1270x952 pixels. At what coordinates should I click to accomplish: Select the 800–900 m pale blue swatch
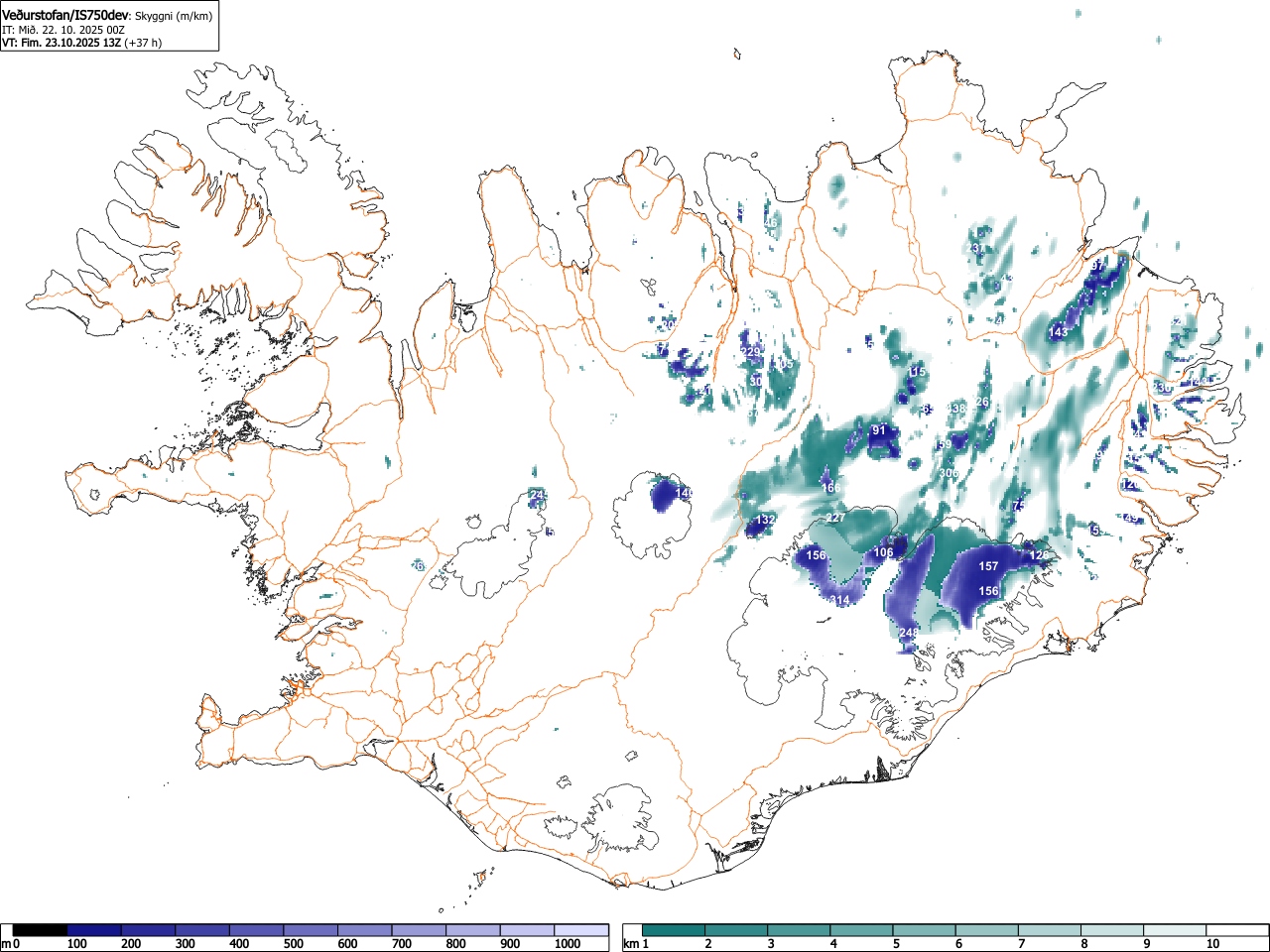pos(473,930)
